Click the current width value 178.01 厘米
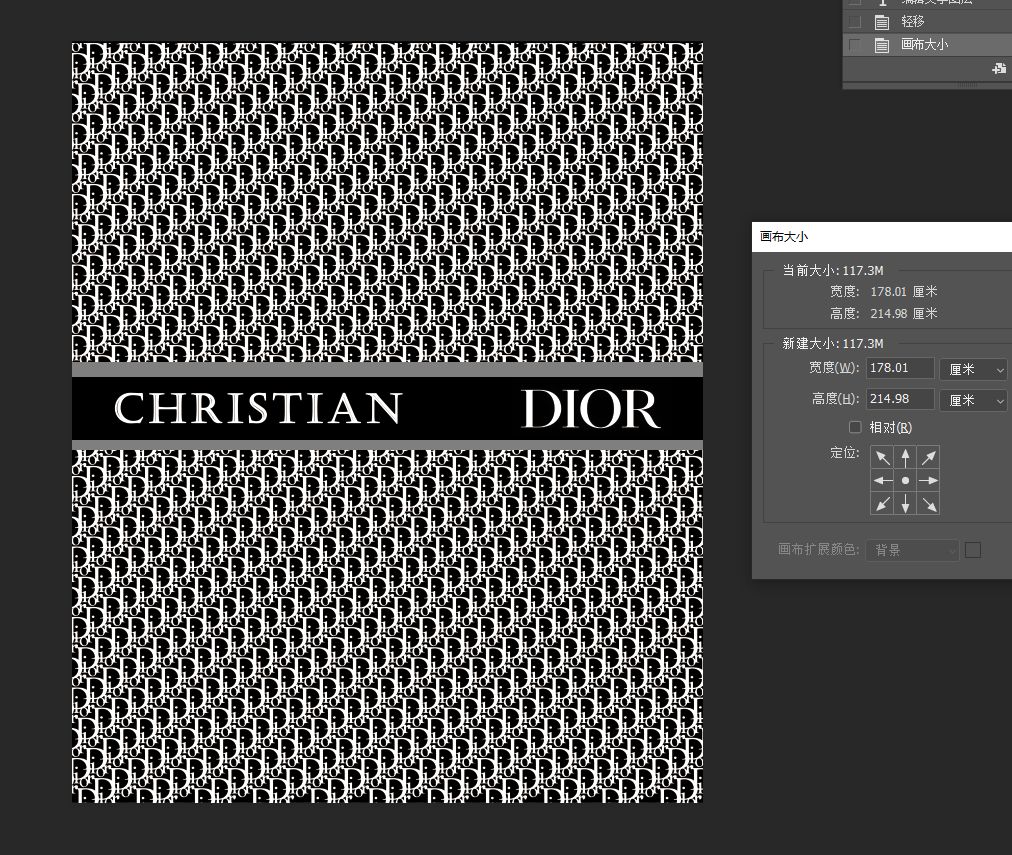This screenshot has width=1012, height=855. (x=904, y=292)
